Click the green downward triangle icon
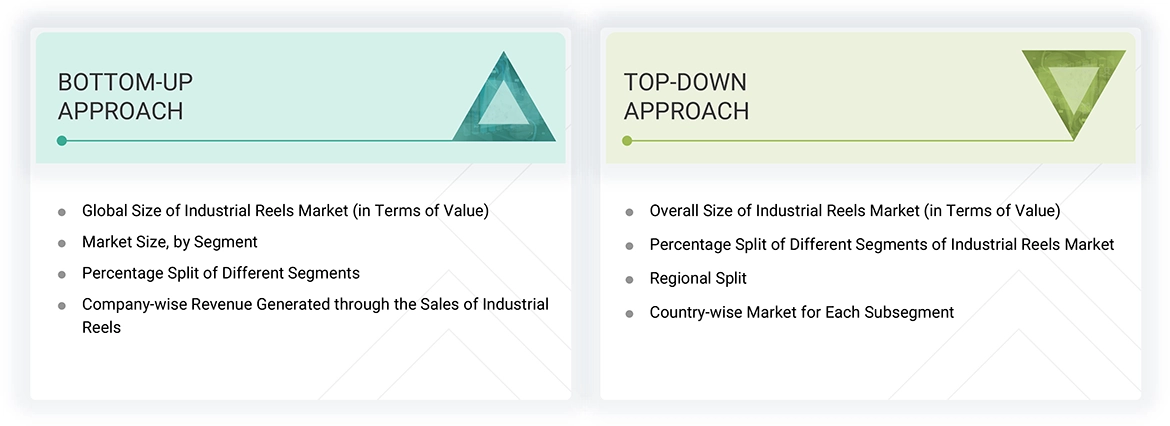Image resolution: width=1170 pixels, height=426 pixels. [1073, 92]
